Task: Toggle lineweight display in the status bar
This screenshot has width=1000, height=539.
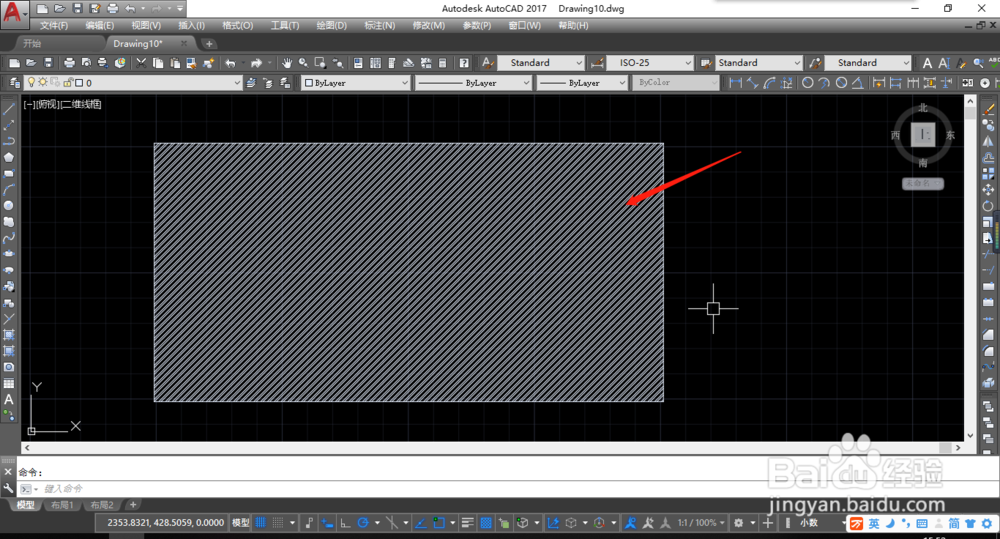Action: click(467, 522)
